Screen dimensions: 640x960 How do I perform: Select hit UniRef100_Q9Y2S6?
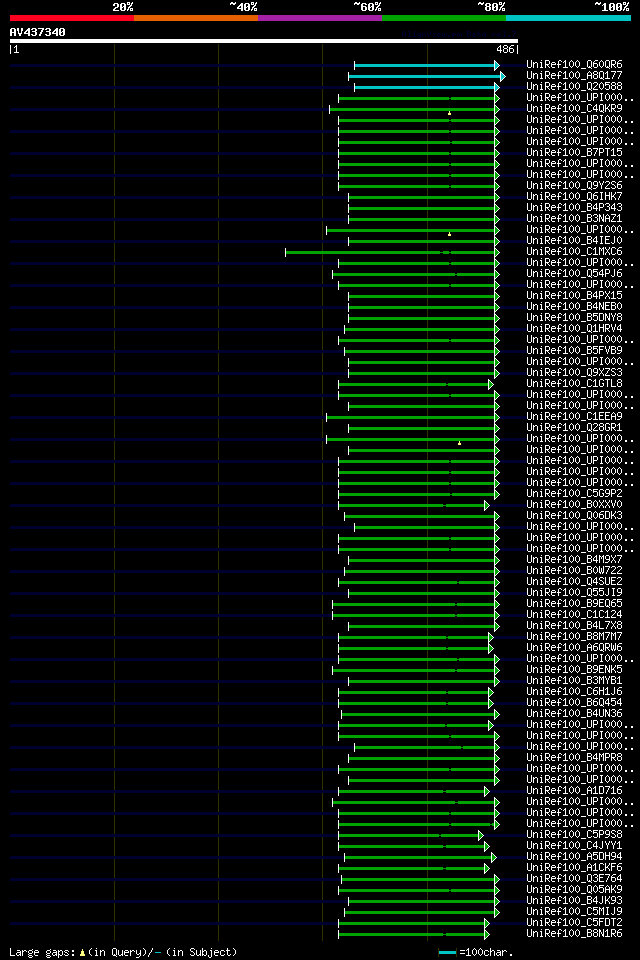pyautogui.click(x=574, y=186)
